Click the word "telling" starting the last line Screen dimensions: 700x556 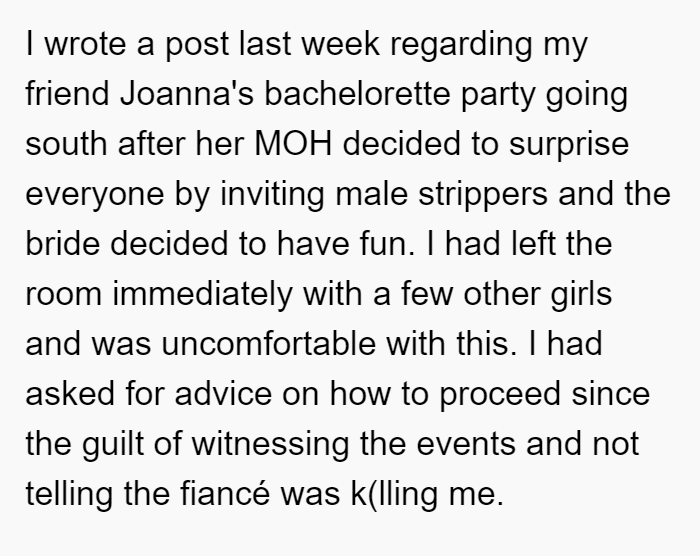pyautogui.click(x=69, y=495)
